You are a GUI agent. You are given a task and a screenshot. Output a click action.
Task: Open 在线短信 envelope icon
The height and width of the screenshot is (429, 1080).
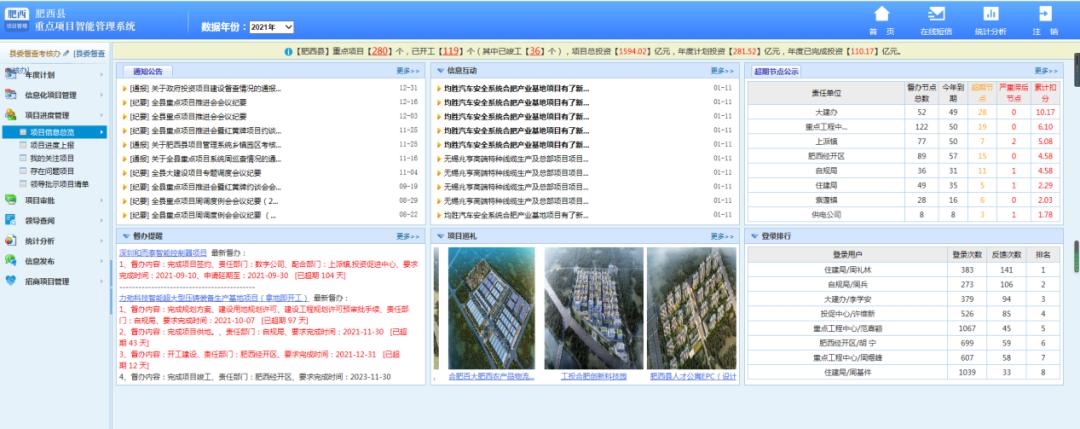pyautogui.click(x=936, y=14)
